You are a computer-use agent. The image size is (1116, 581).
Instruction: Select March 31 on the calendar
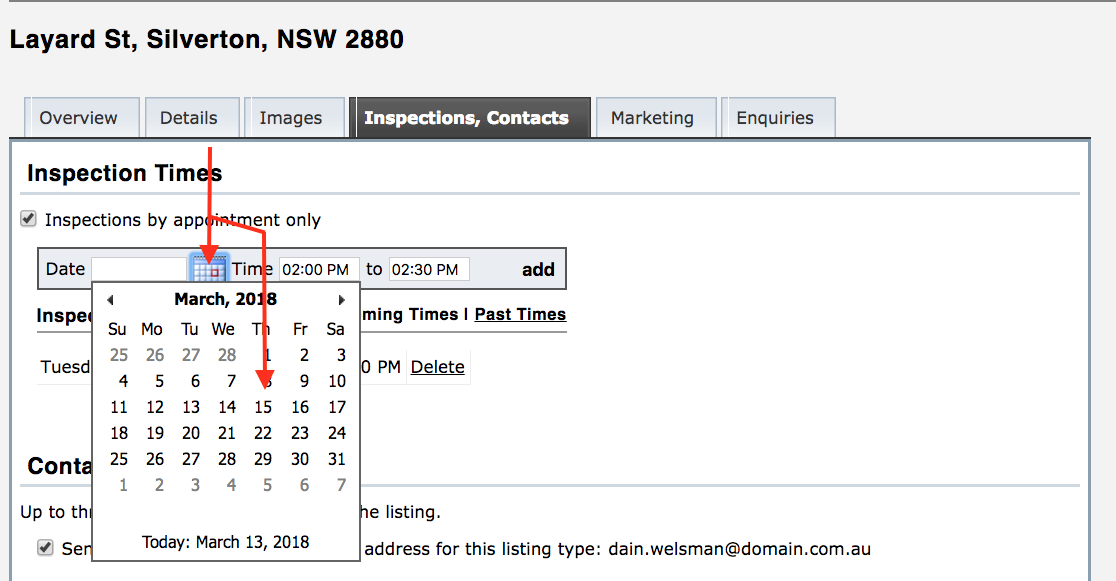click(x=336, y=458)
